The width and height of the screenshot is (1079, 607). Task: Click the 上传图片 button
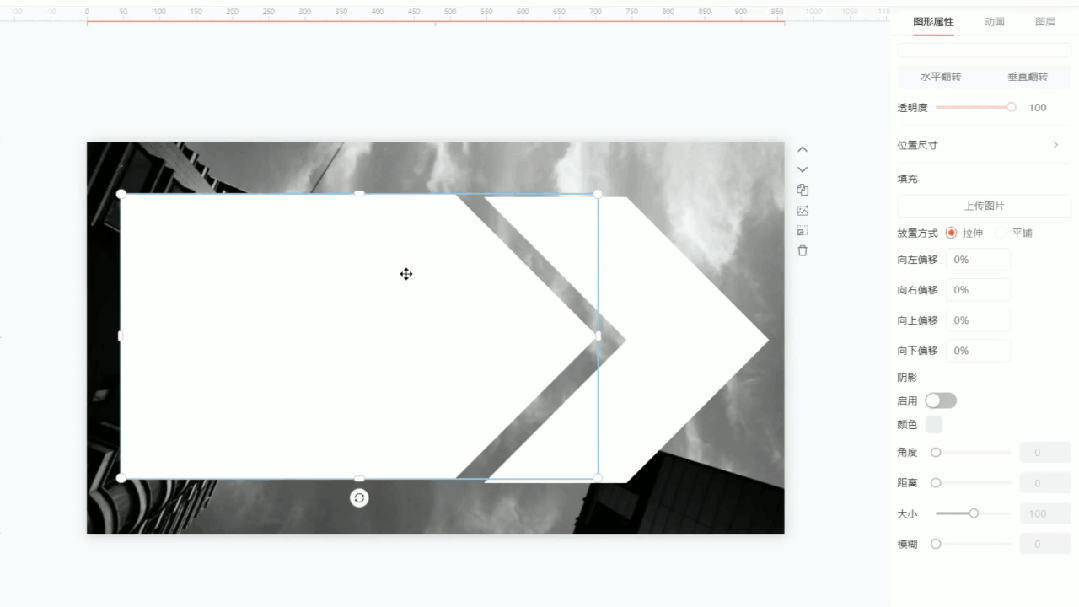pyautogui.click(x=983, y=206)
